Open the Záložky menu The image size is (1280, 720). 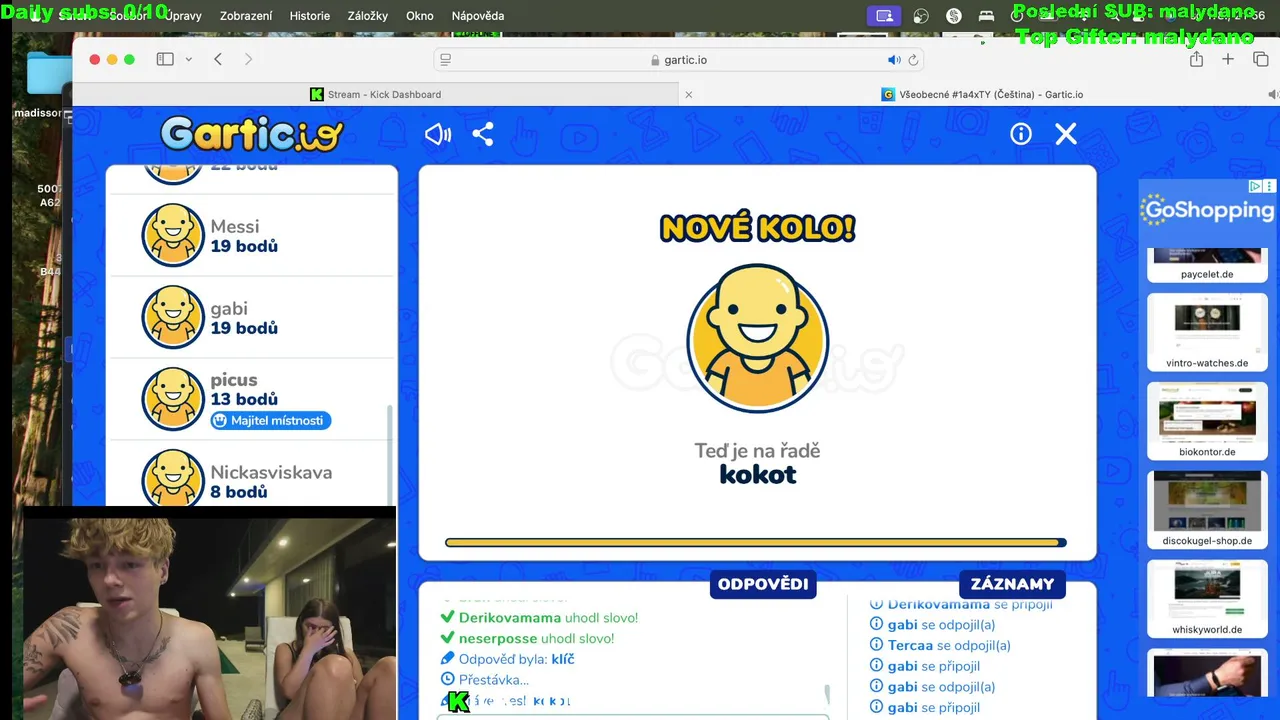pos(368,16)
